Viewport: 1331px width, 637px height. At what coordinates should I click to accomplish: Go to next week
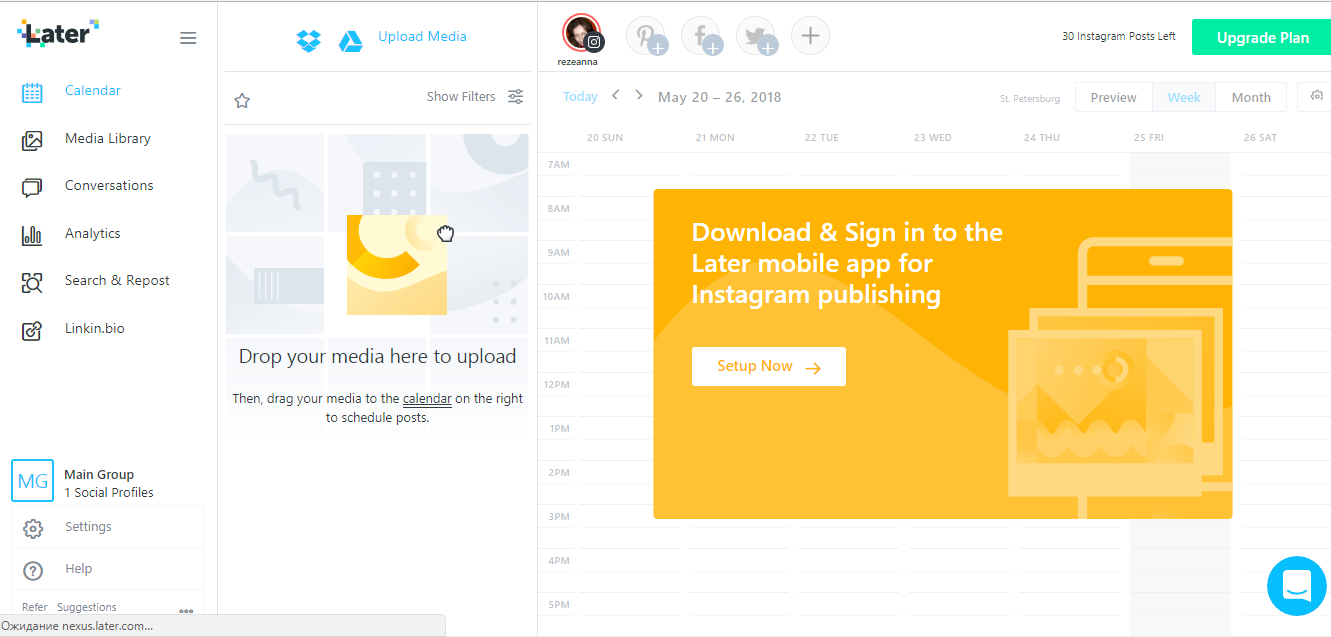coord(639,95)
